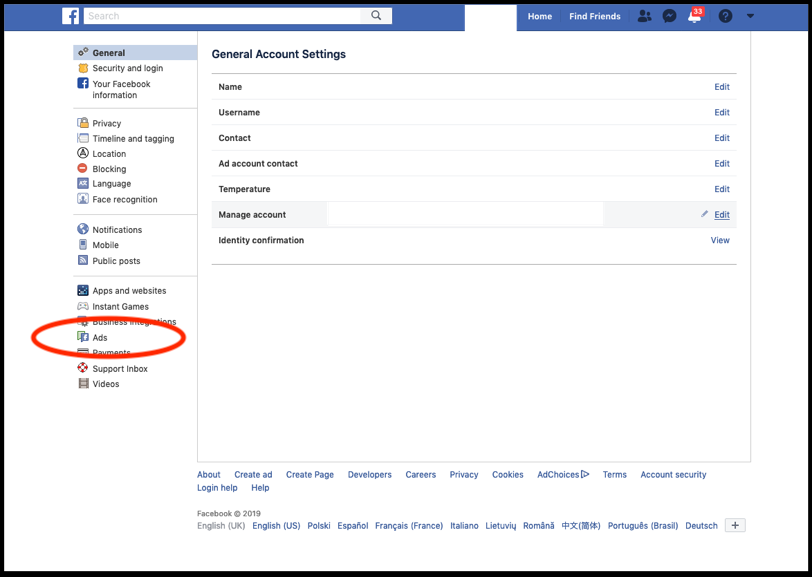Expand account dropdown arrow in top bar
This screenshot has width=812, height=577.
click(750, 16)
